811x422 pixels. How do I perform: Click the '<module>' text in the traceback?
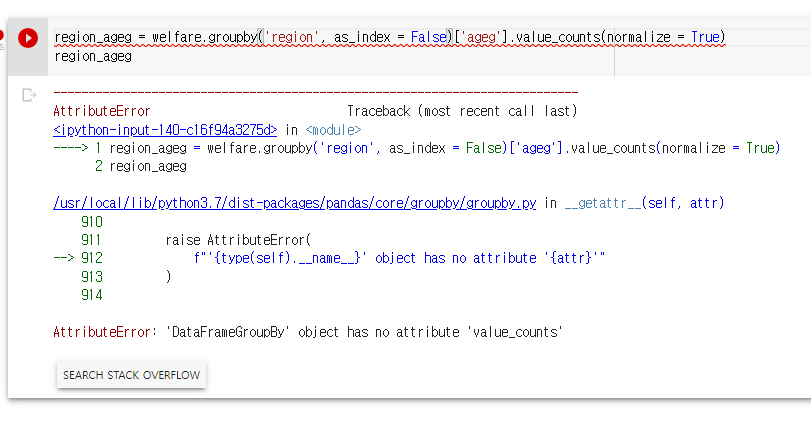(x=333, y=130)
